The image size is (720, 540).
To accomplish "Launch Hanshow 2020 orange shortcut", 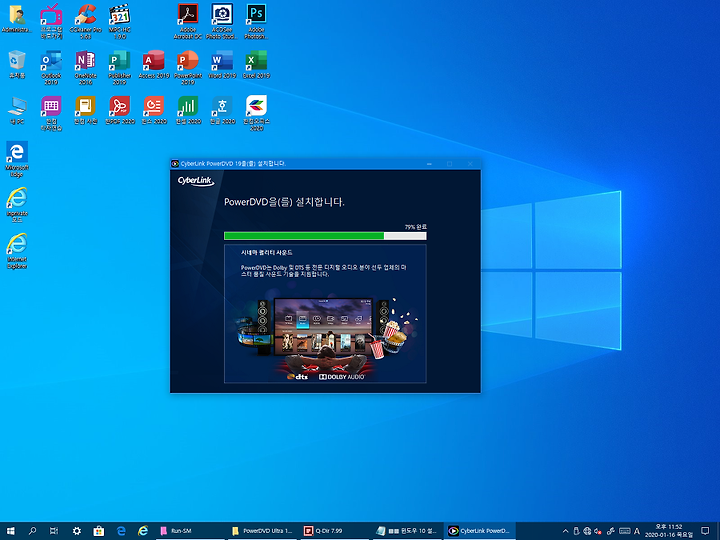I will click(154, 110).
